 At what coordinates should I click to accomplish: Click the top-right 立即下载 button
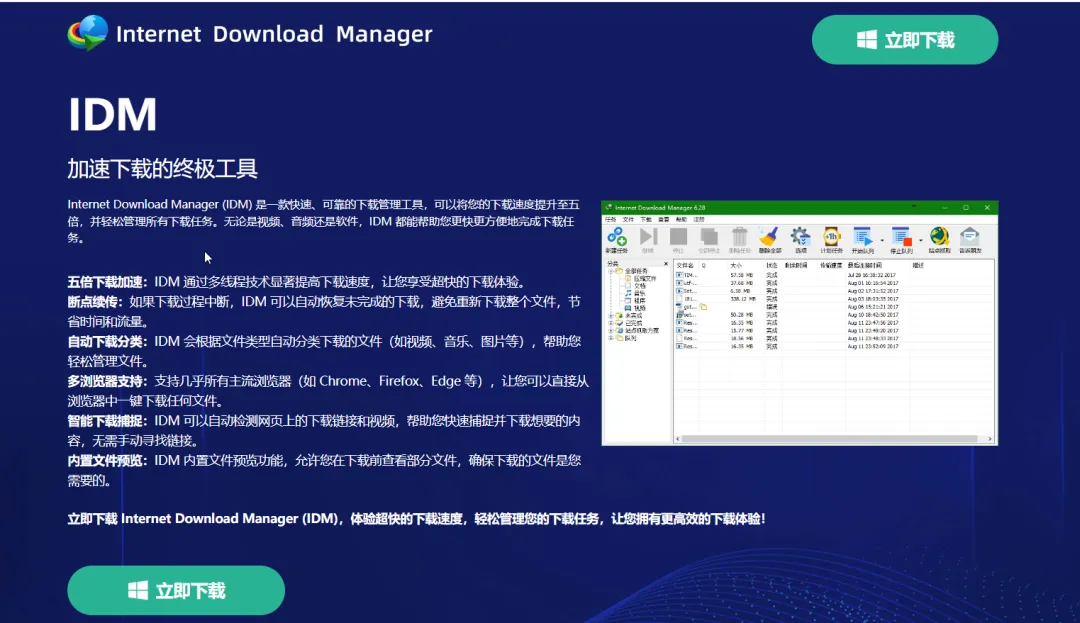904,40
